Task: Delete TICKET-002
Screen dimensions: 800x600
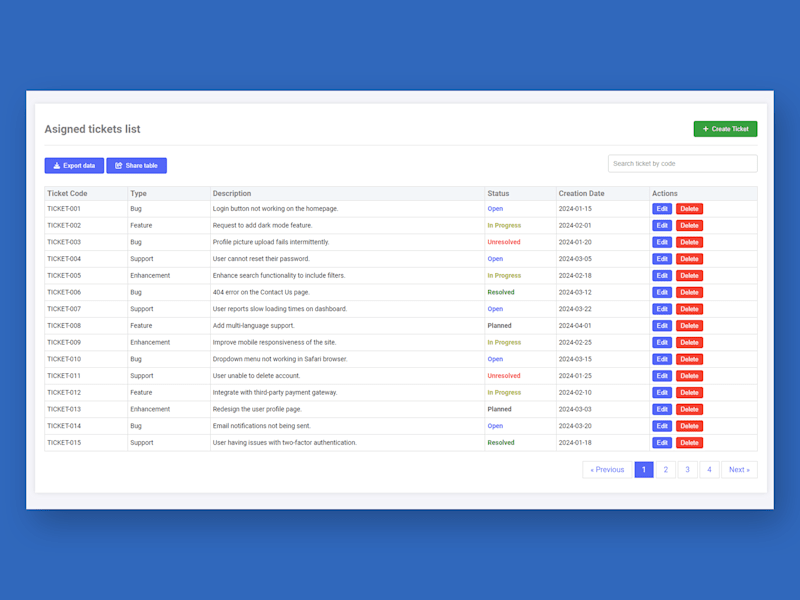Action: [689, 226]
